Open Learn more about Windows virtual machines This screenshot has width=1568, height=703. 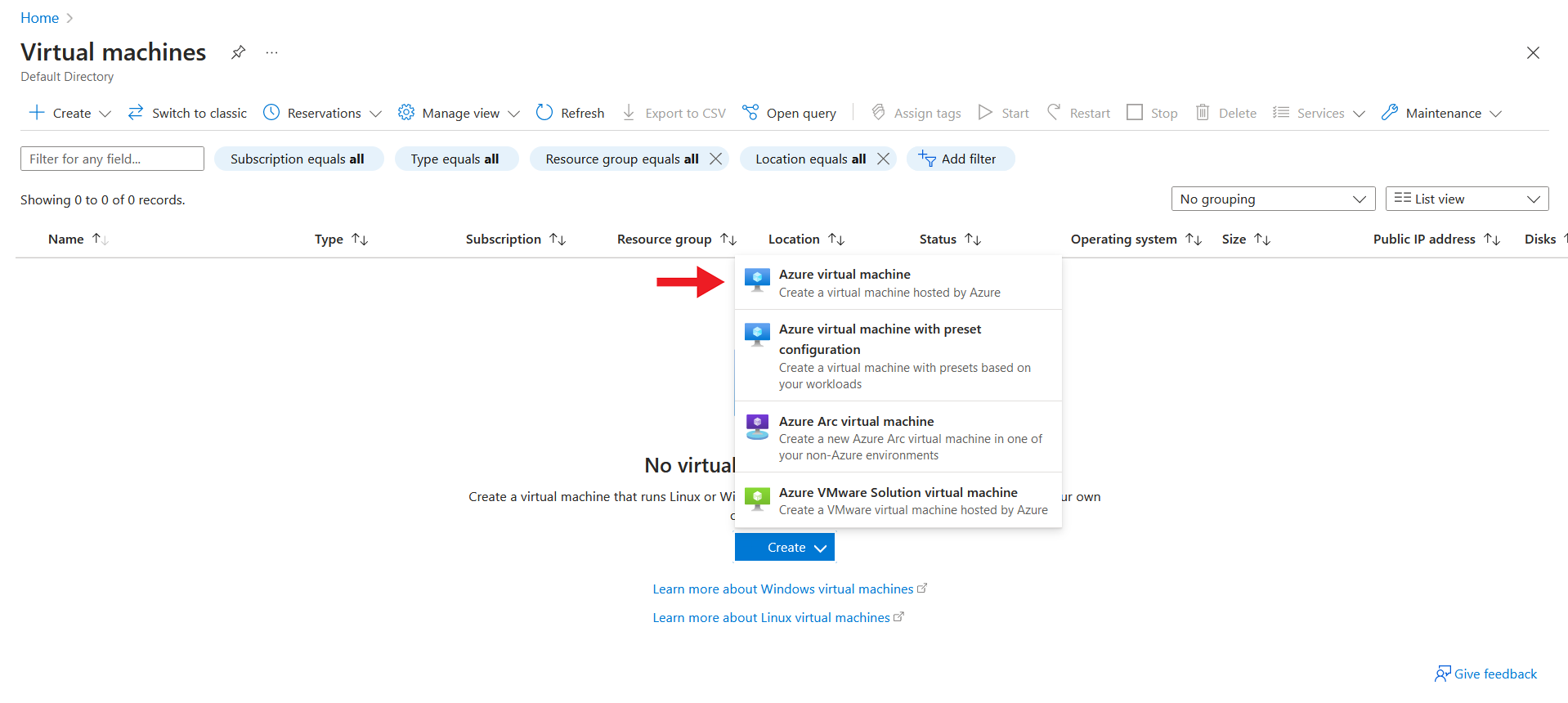790,589
